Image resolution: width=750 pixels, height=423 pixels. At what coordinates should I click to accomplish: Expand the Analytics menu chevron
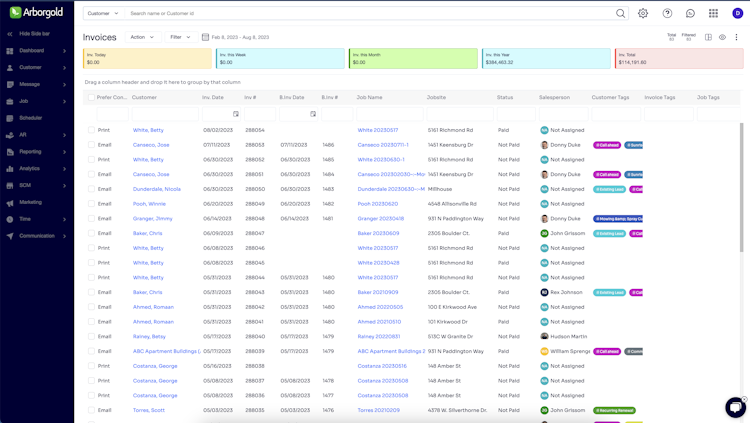click(64, 168)
